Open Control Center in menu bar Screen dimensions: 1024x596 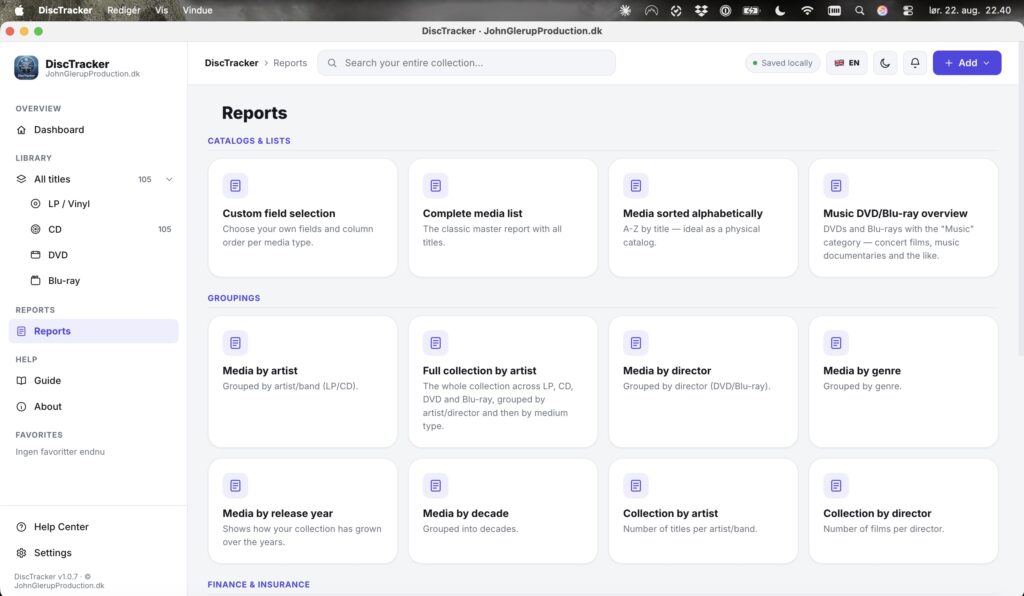908,10
